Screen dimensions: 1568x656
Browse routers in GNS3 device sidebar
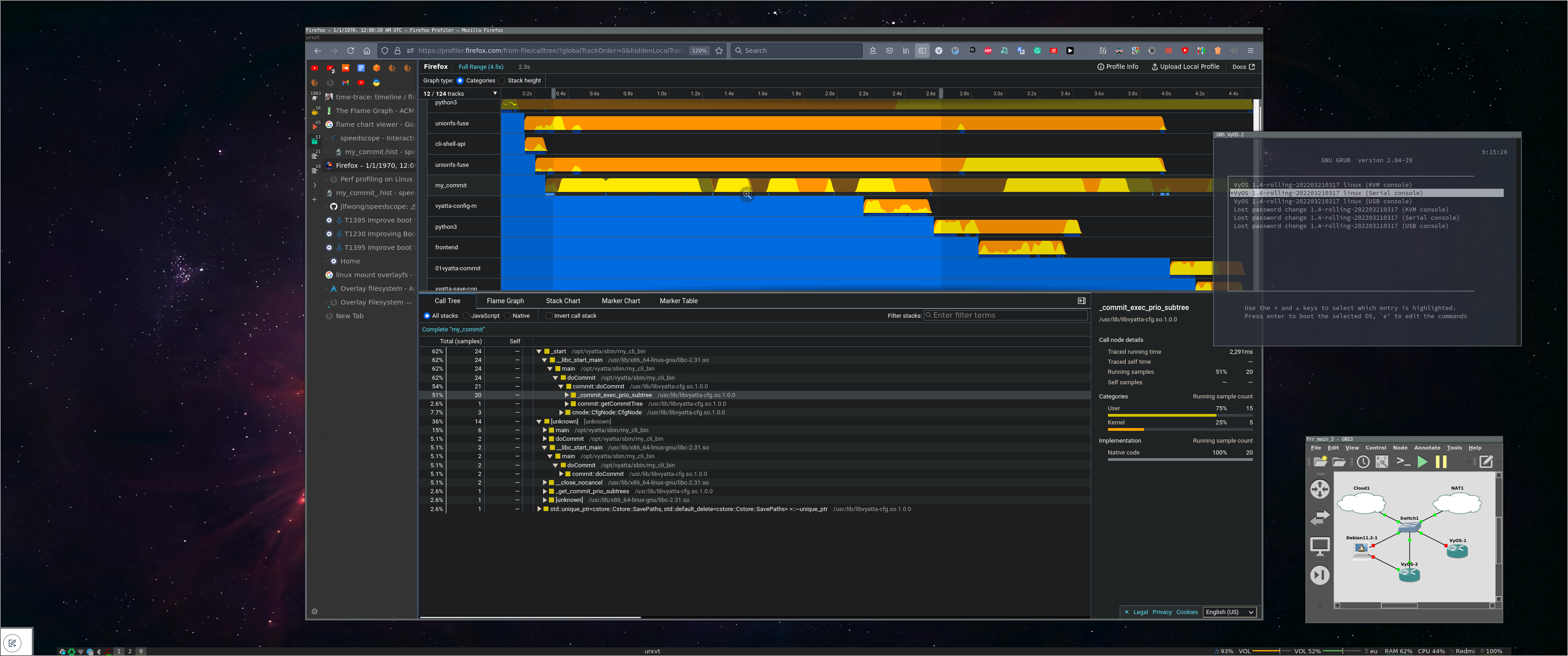[1320, 489]
